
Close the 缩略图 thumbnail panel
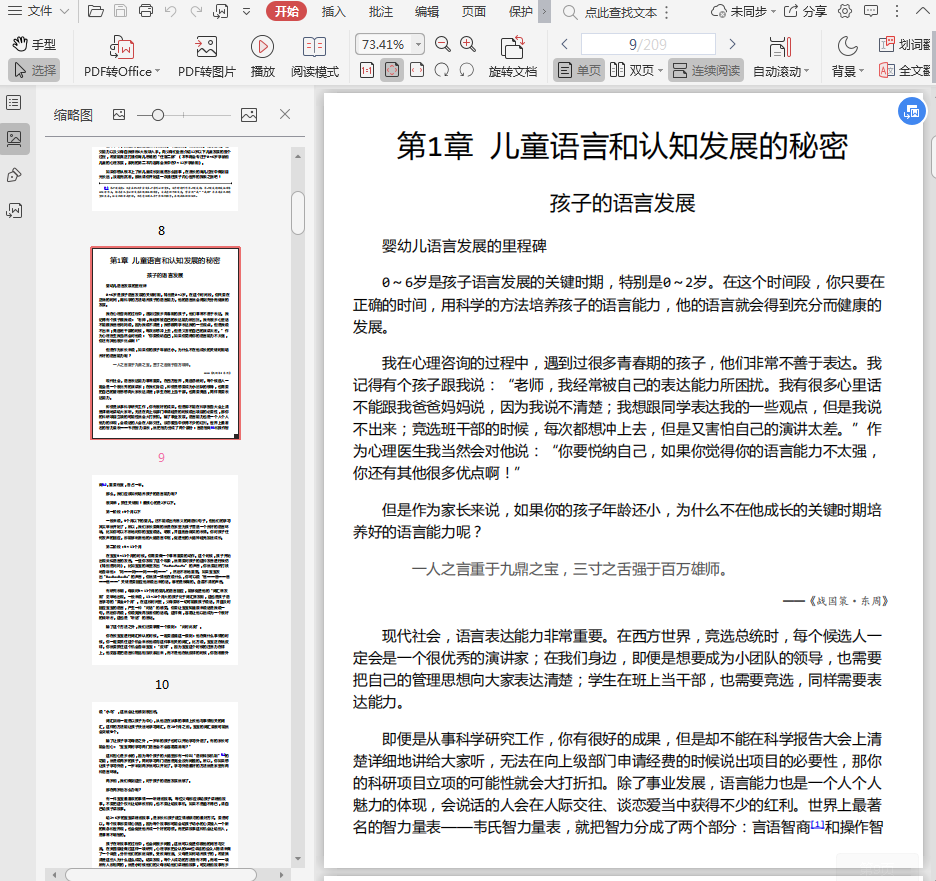click(x=285, y=114)
